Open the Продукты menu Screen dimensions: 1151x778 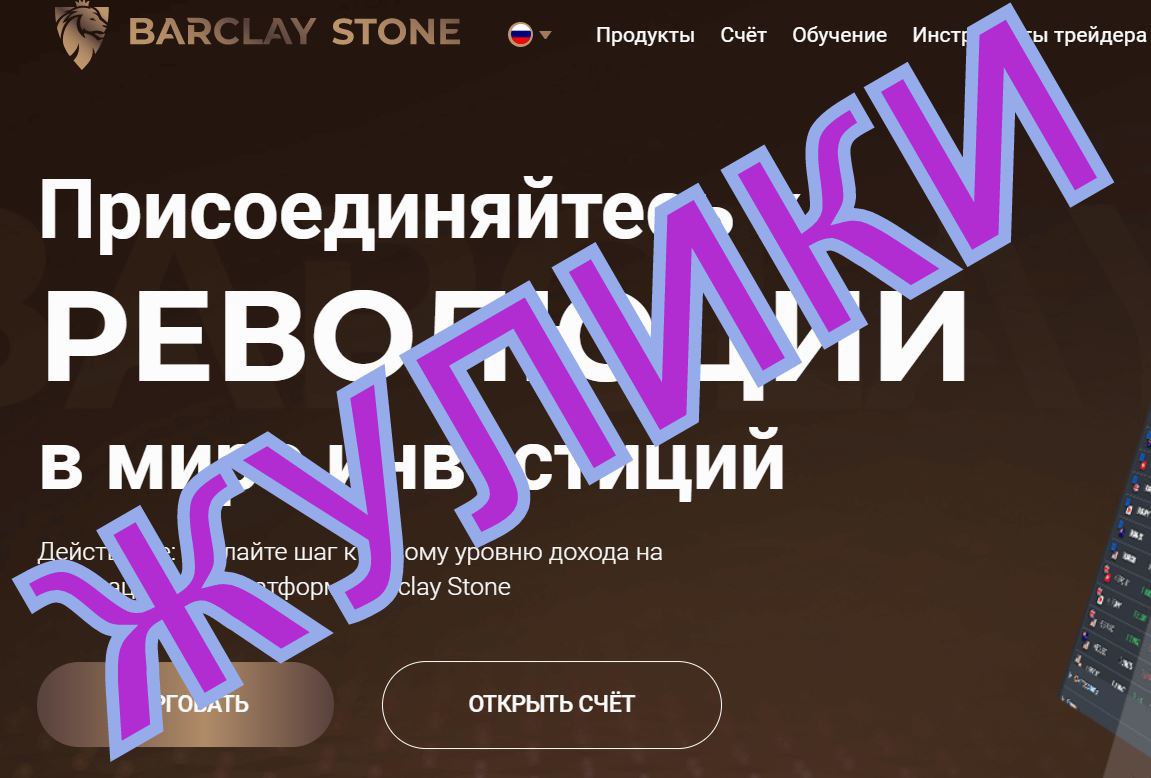coord(645,35)
